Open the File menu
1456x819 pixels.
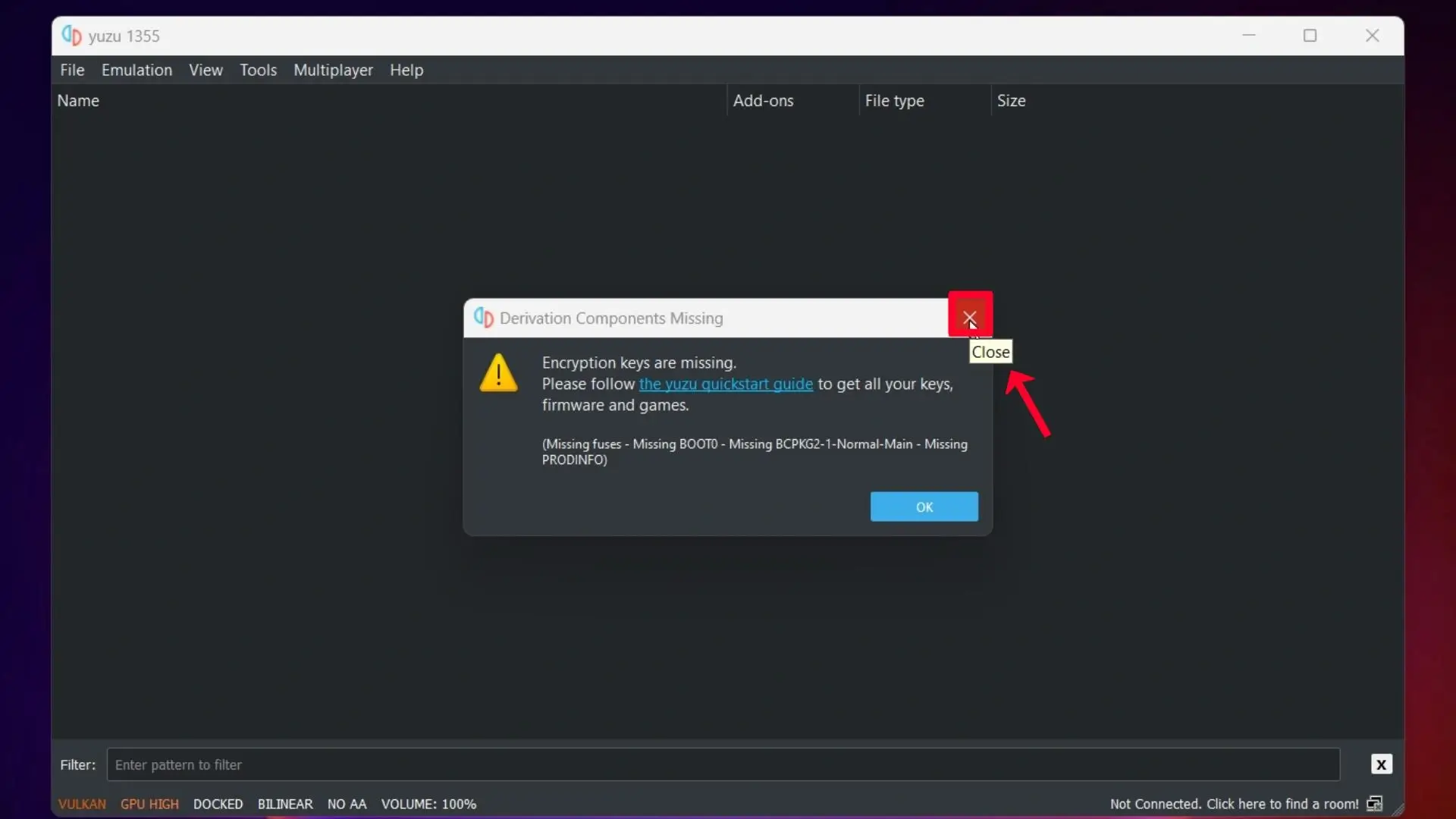[72, 70]
